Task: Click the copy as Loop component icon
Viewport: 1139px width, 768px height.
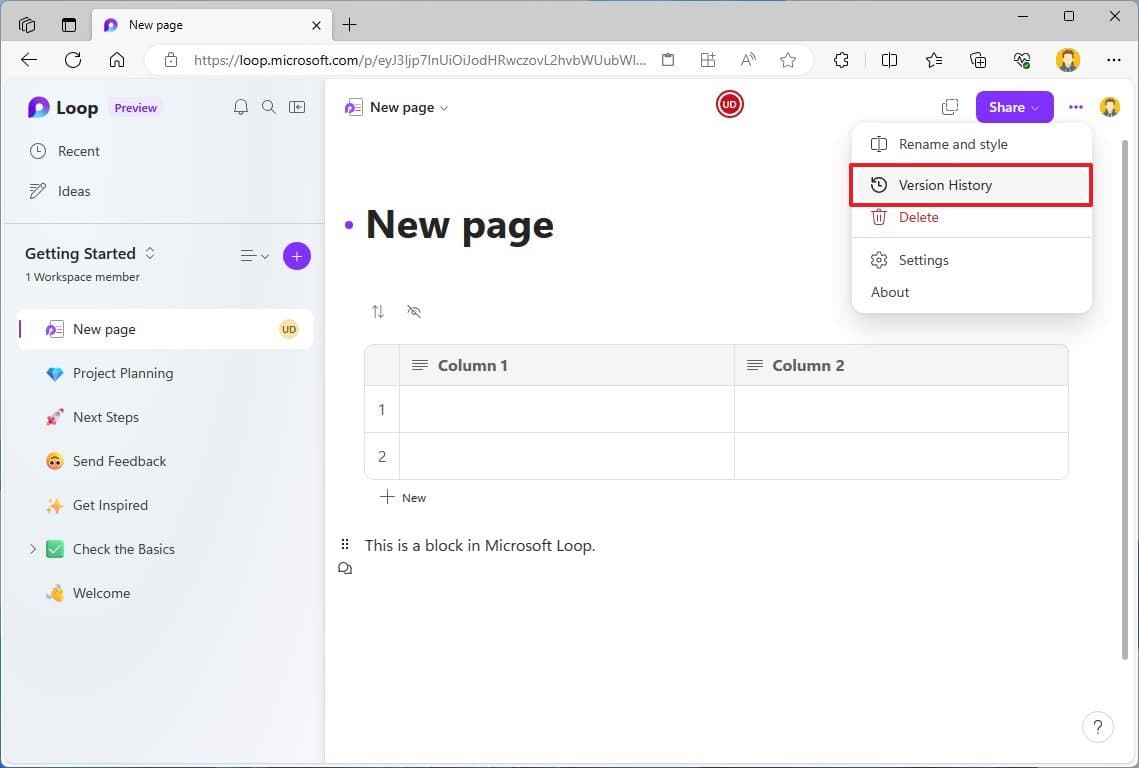Action: (950, 107)
